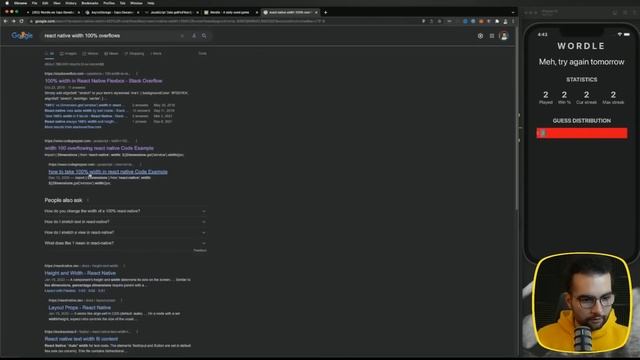The image size is (640, 360).
Task: Open "Layout Props - React Native" result
Action: (80, 307)
